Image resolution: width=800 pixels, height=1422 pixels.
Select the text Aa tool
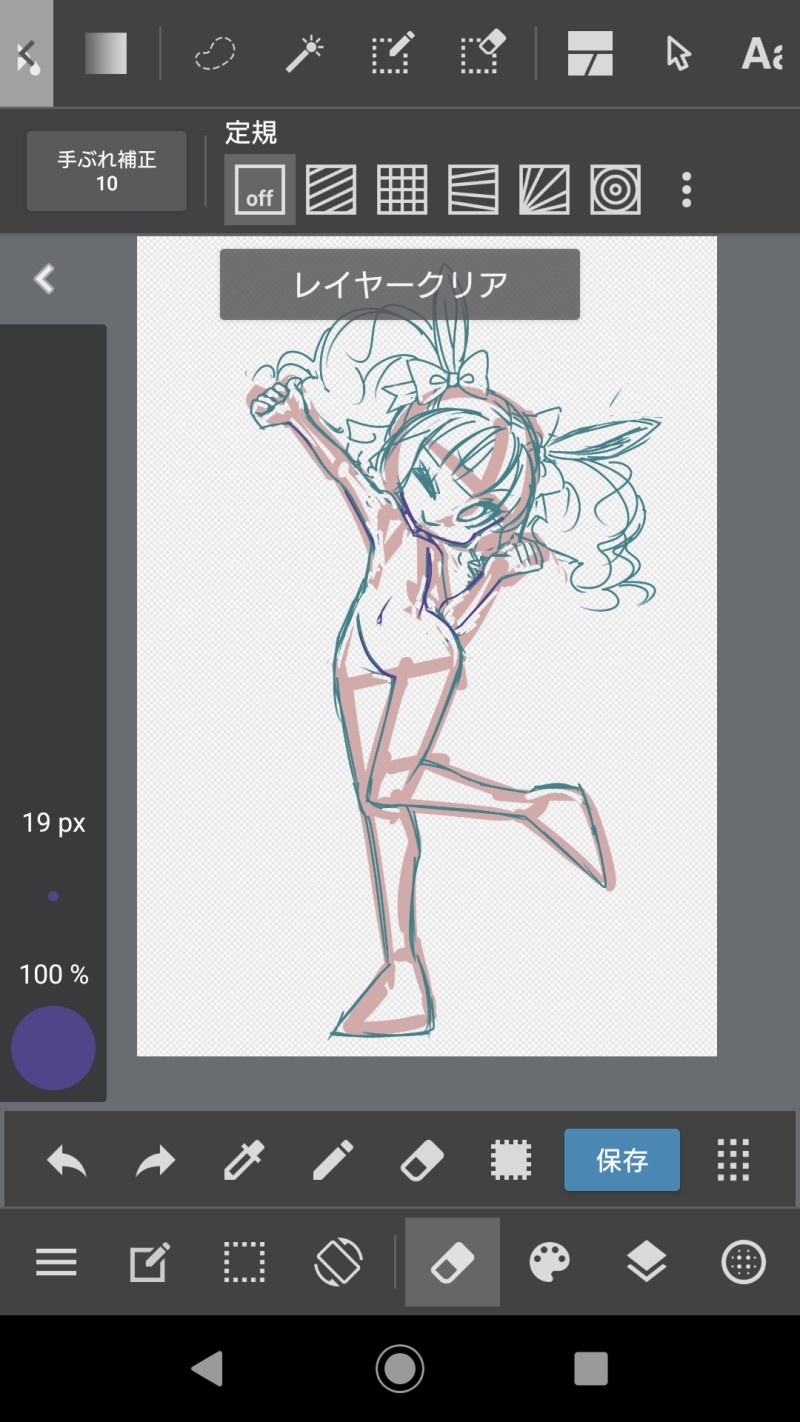coord(762,53)
